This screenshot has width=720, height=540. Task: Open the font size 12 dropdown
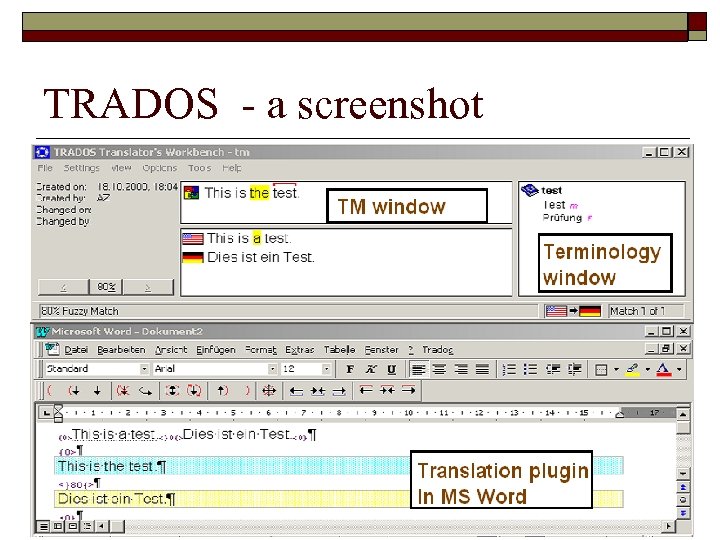pos(326,369)
